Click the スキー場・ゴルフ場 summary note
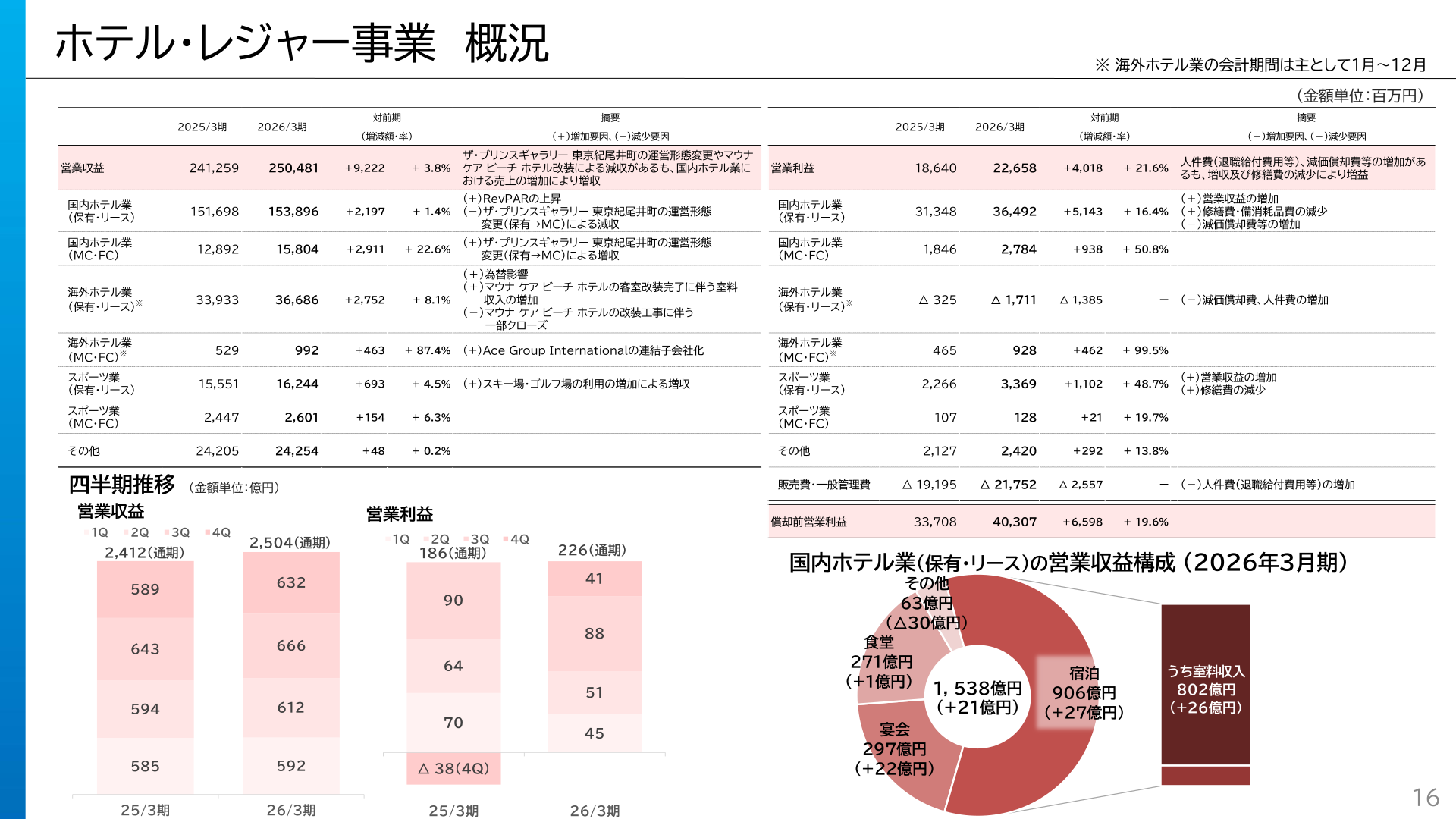This screenshot has width=1456, height=819. [576, 384]
